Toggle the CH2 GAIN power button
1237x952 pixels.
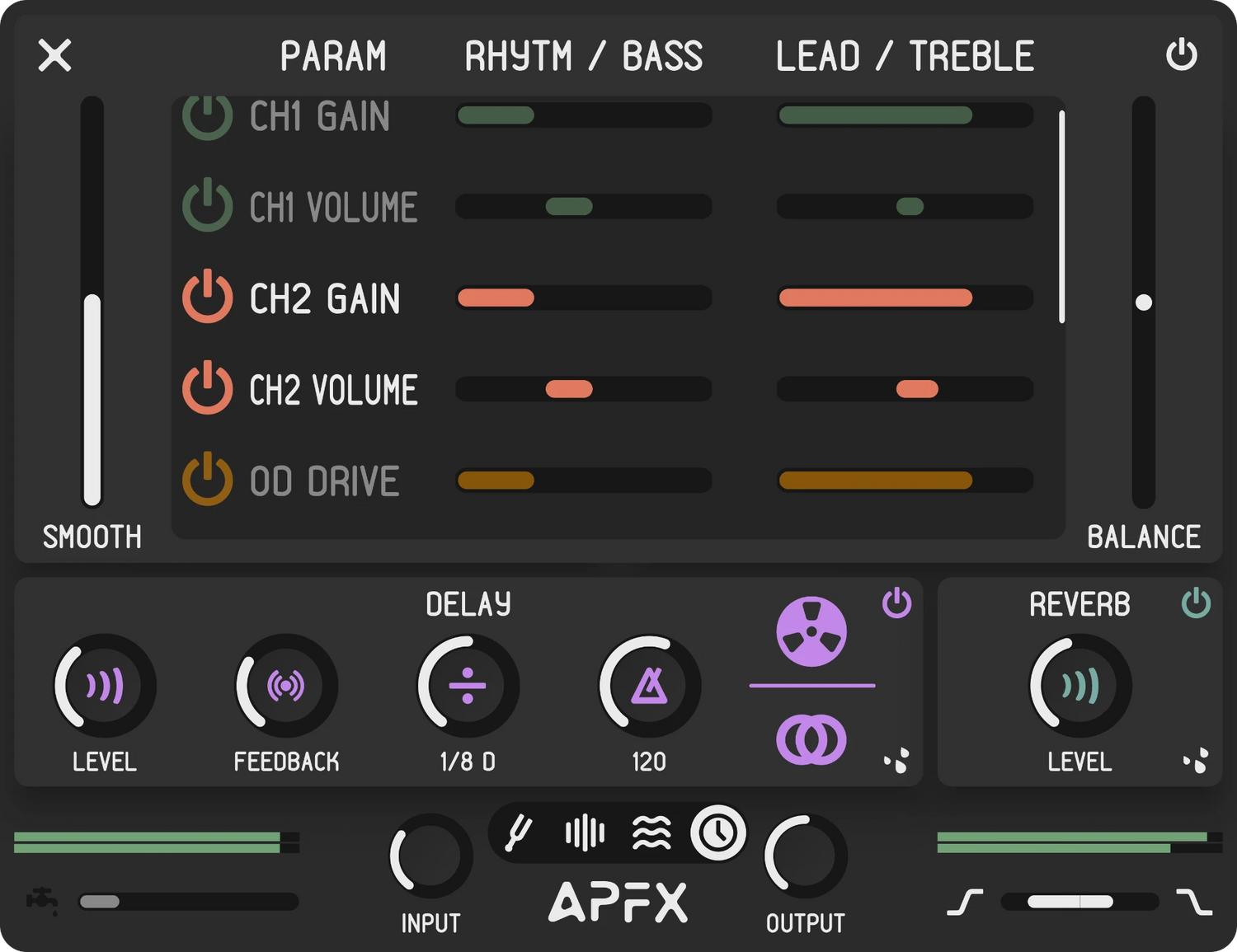tap(207, 297)
